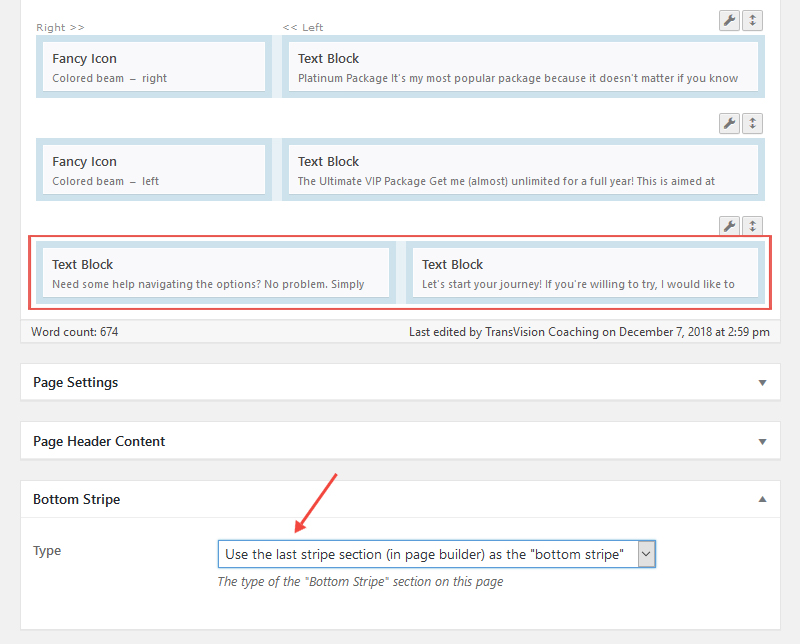Open the Bottom Stripe Type dropdown
Image resolution: width=800 pixels, height=644 pixels.
[437, 554]
